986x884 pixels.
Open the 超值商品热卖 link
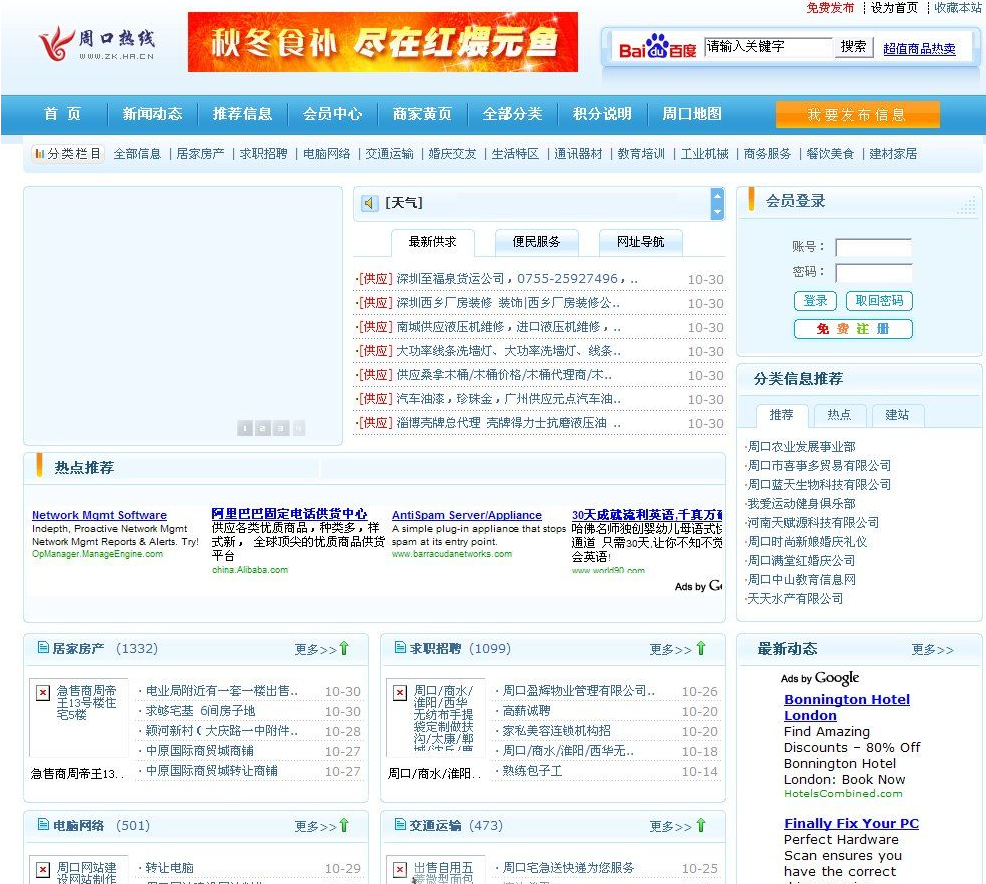919,48
